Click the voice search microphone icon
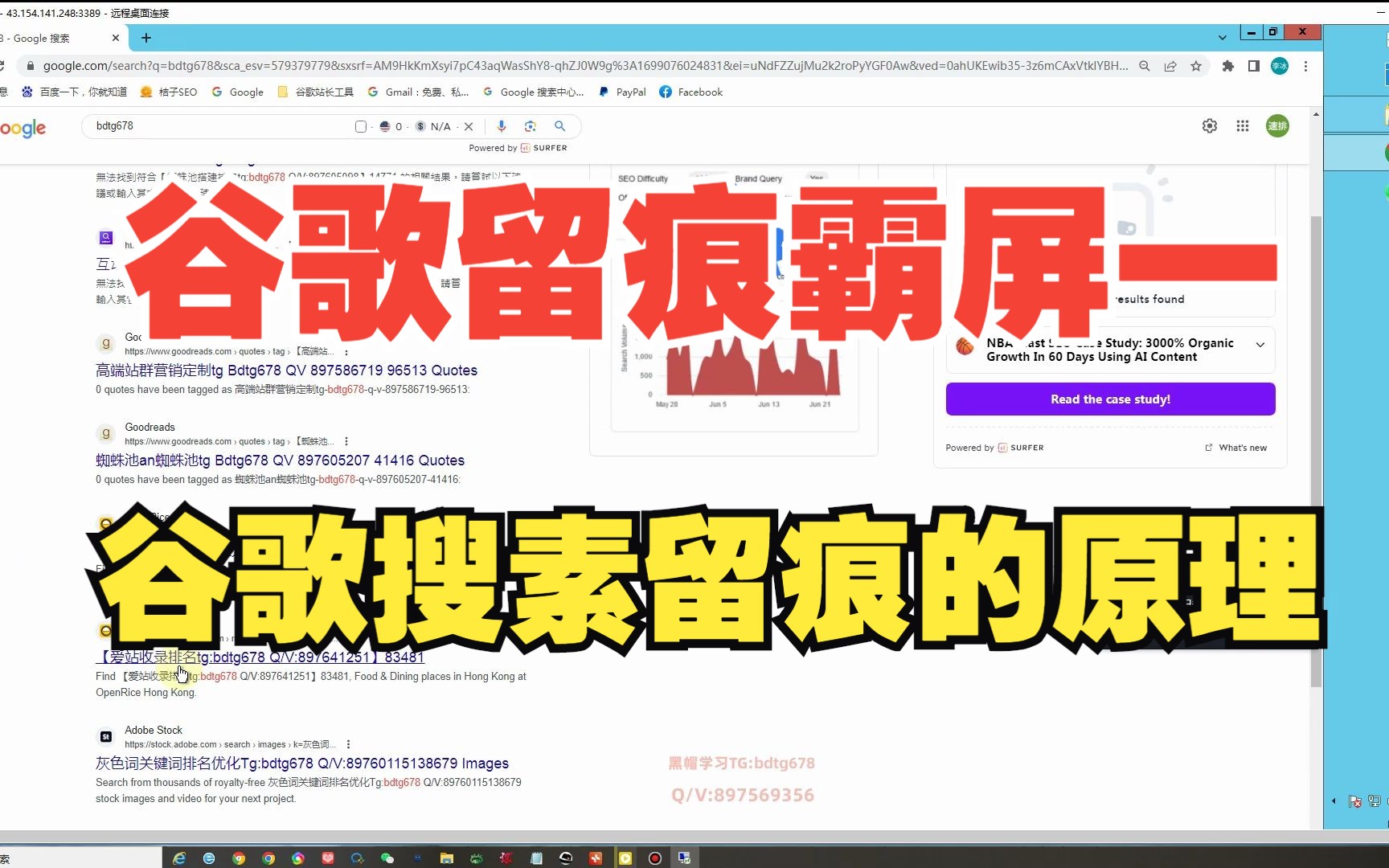Screen dimensions: 1389x868 tap(502, 126)
